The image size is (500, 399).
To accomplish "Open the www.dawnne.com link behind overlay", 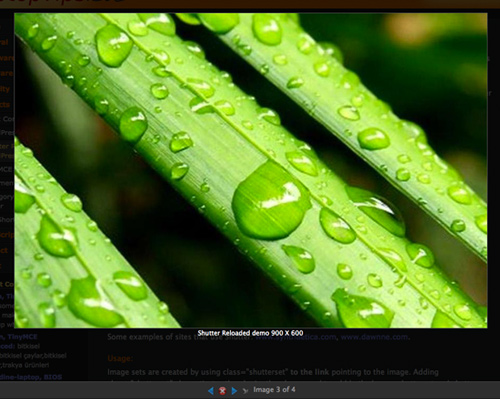I will (x=374, y=337).
